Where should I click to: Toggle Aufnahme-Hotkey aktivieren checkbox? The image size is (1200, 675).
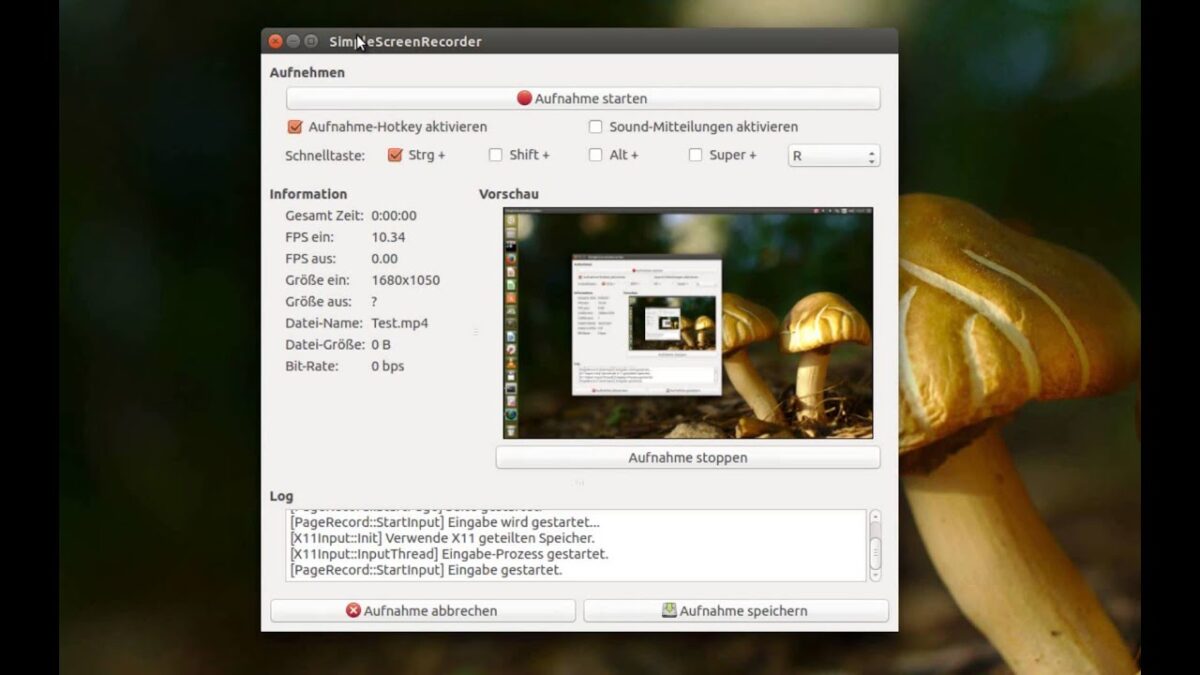[x=295, y=127]
